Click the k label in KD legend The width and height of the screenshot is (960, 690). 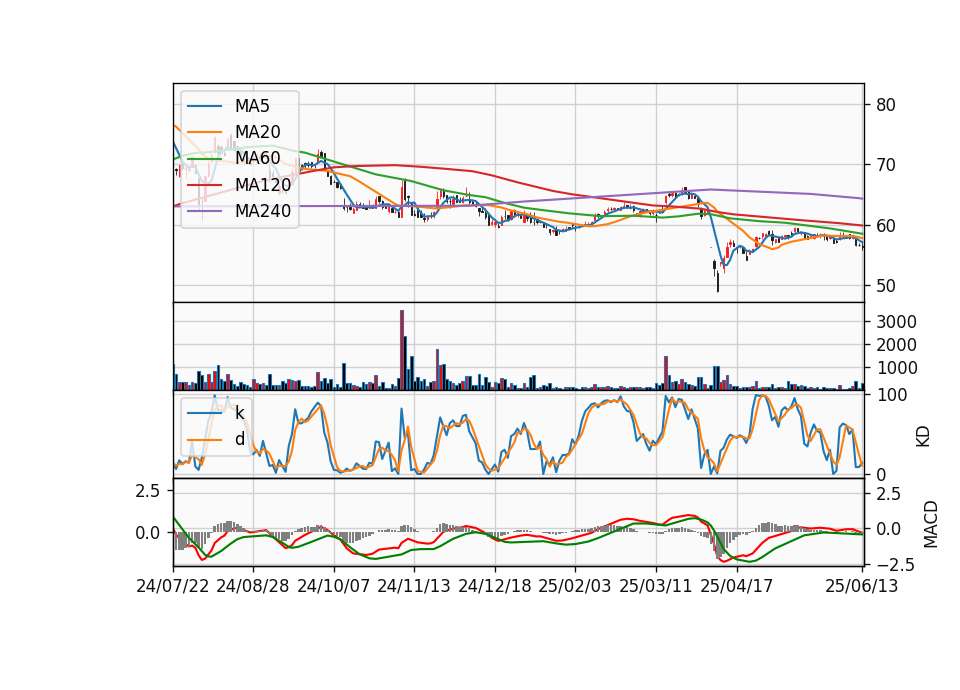[239, 413]
